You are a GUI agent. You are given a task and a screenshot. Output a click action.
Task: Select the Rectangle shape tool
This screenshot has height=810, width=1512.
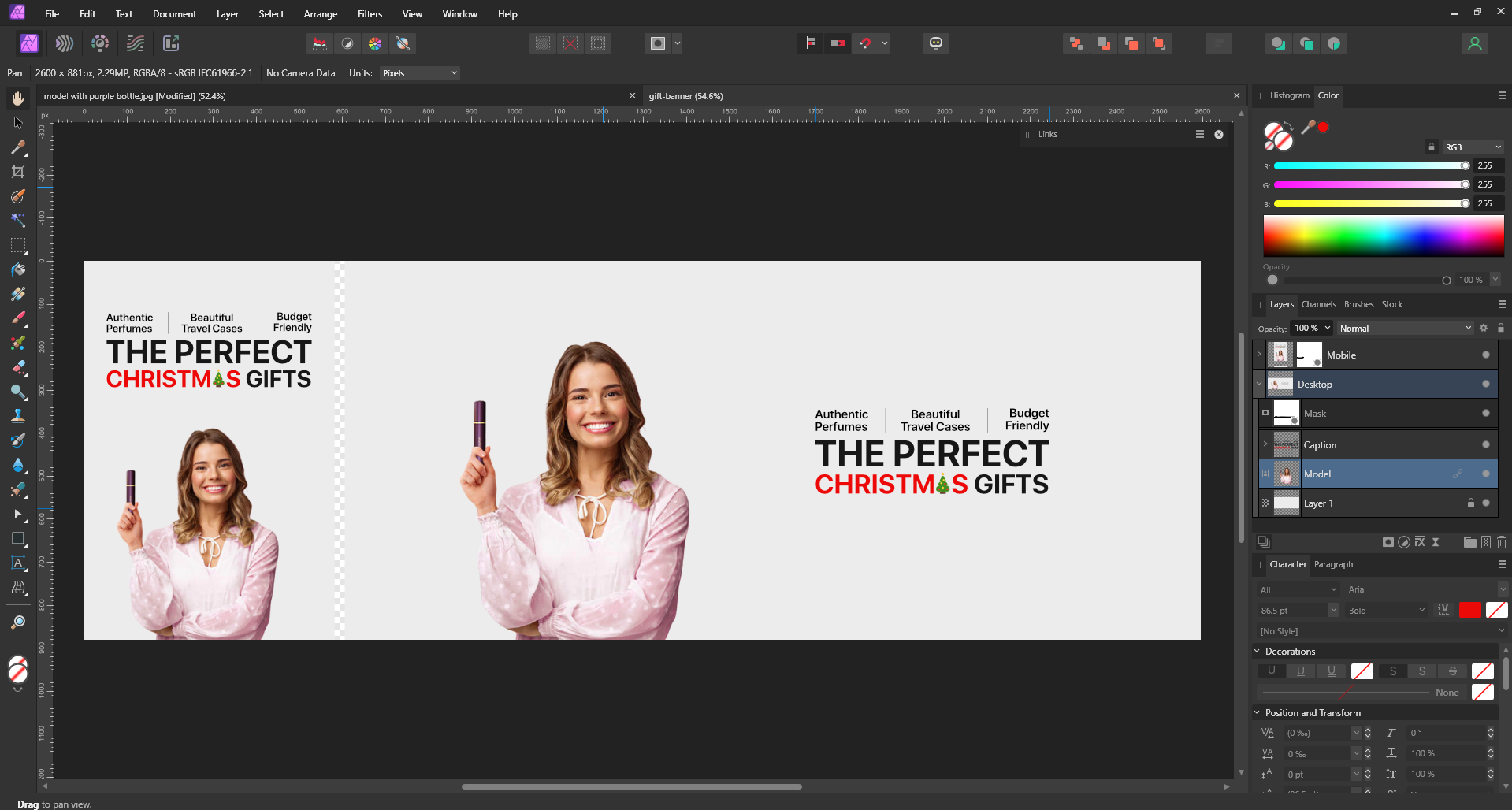[18, 539]
